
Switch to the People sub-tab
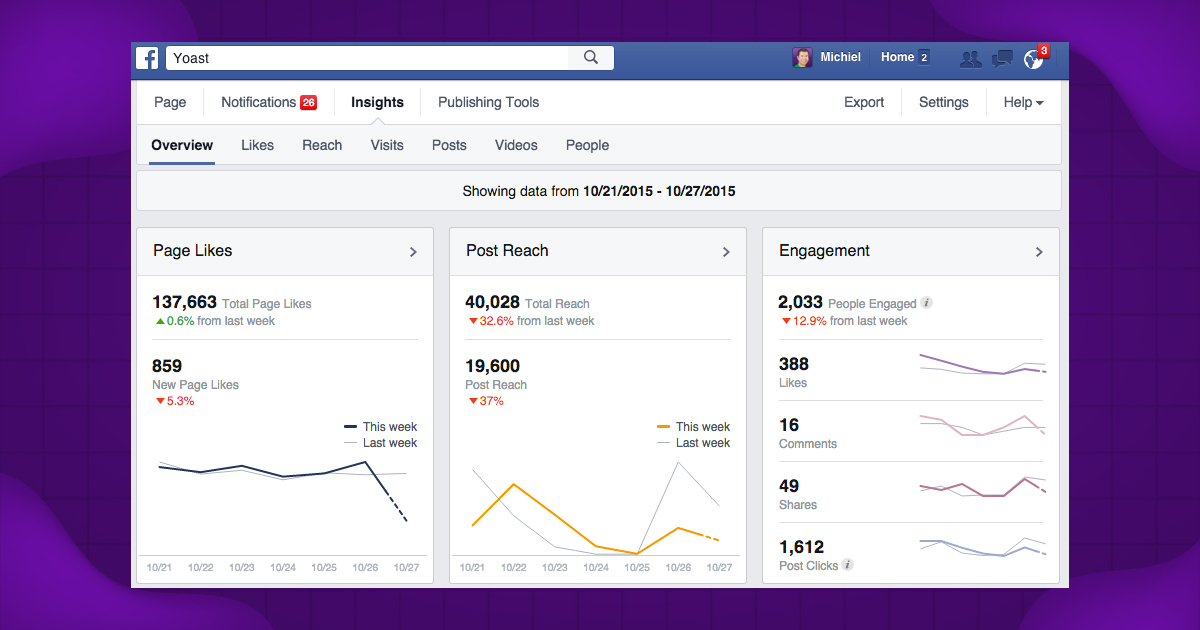587,145
